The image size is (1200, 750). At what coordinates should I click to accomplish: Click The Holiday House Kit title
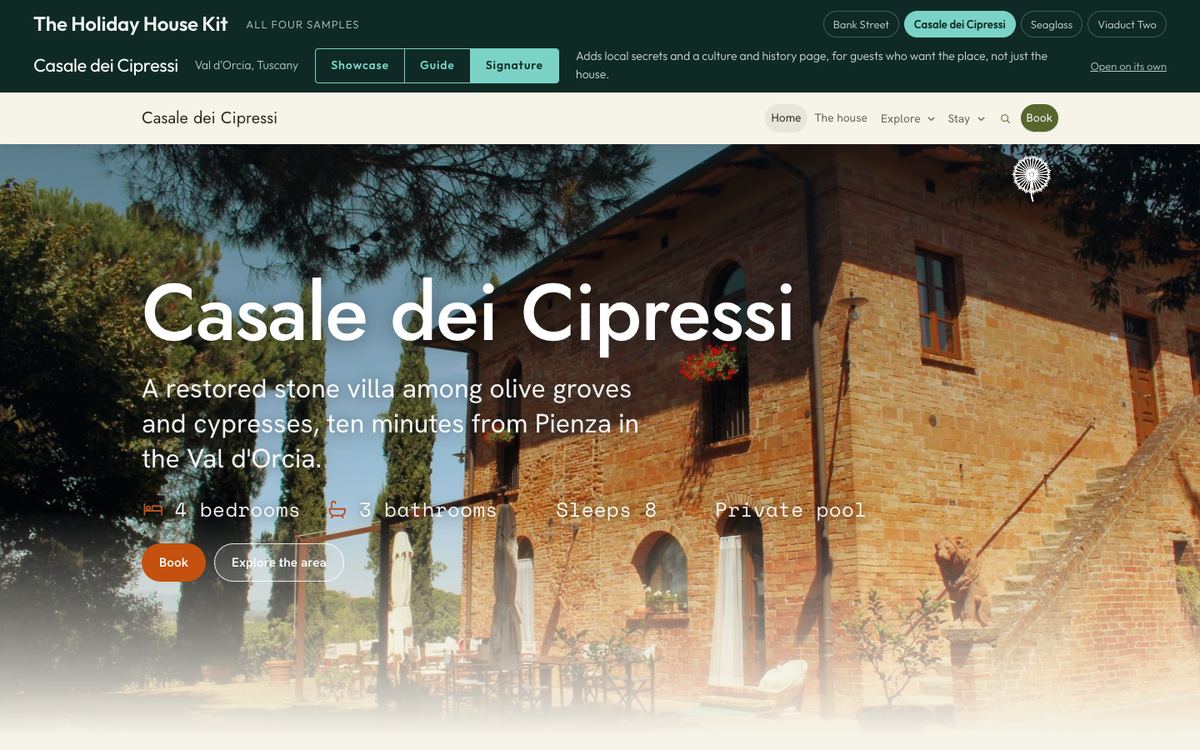(x=131, y=24)
